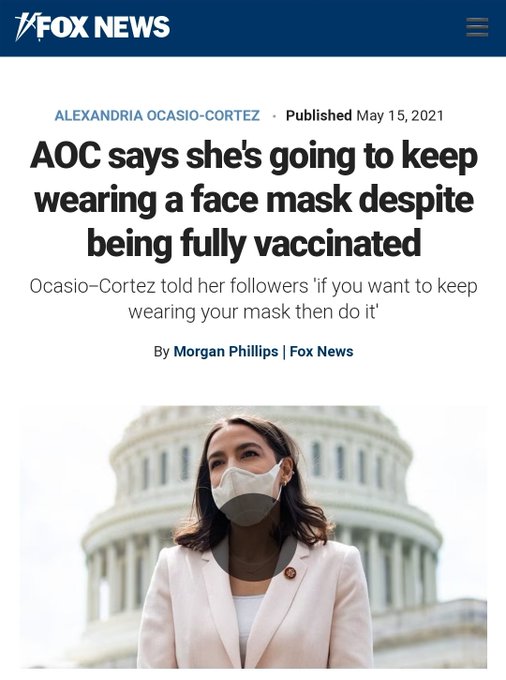
Task: Click the face mask in the photo
Action: coord(247,492)
